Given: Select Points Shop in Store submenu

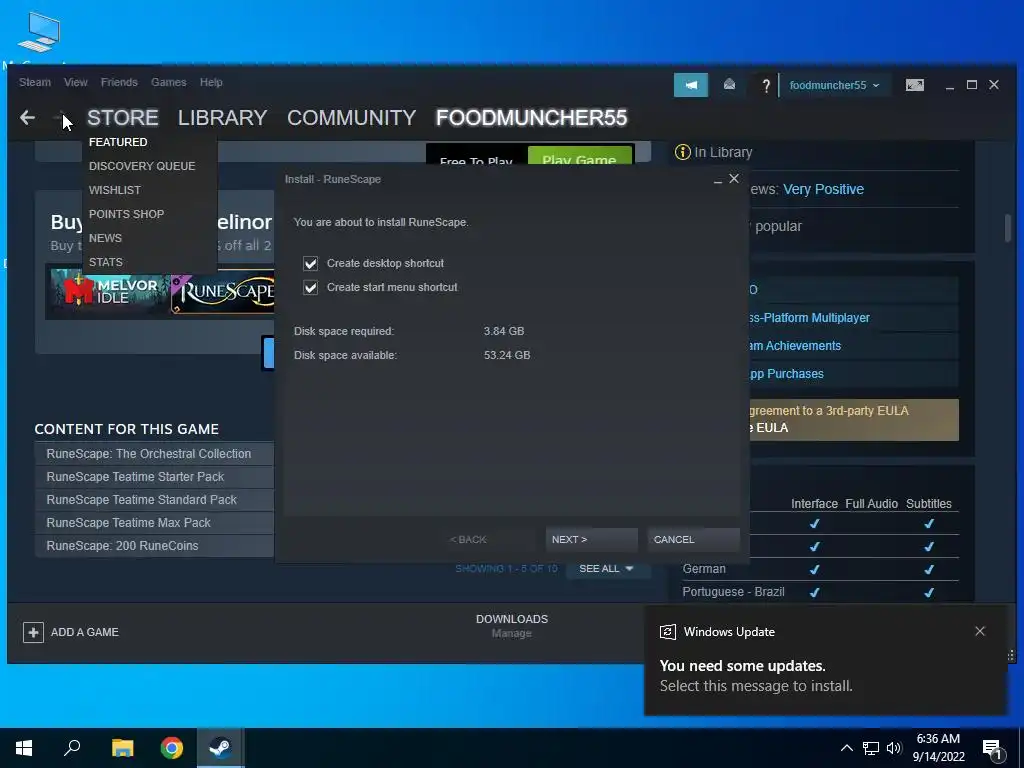Looking at the screenshot, I should click(x=127, y=214).
